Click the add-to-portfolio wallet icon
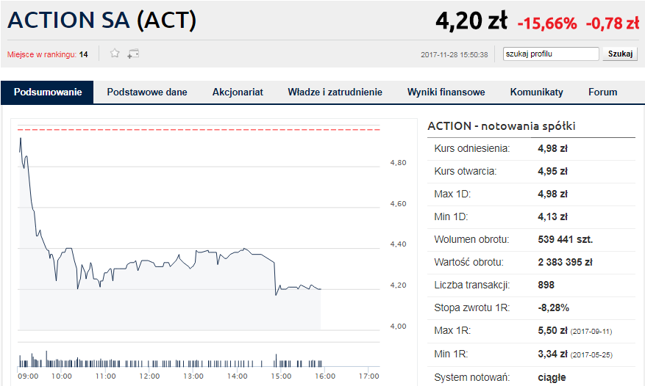 pyautogui.click(x=133, y=53)
